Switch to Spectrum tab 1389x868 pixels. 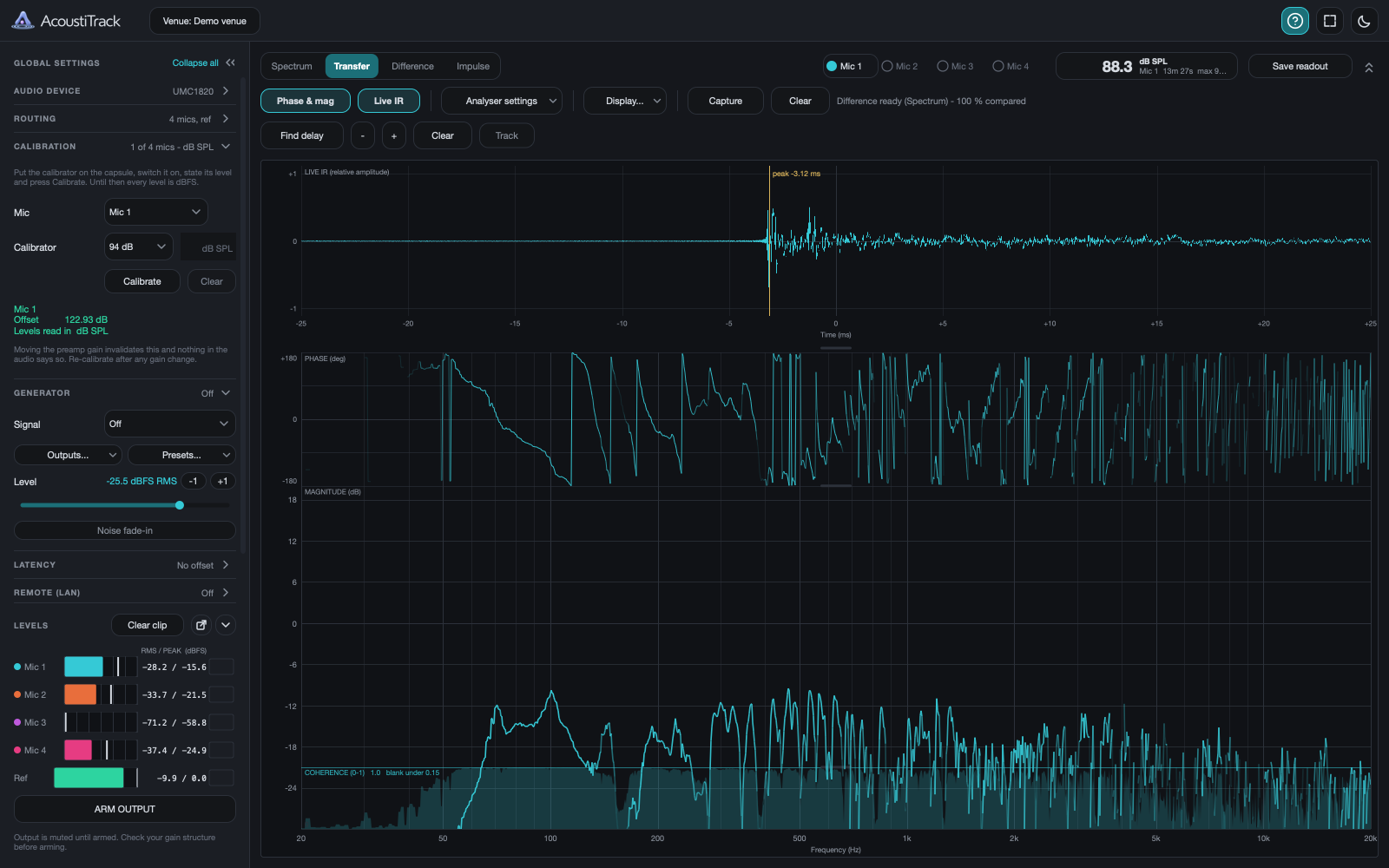pyautogui.click(x=292, y=66)
